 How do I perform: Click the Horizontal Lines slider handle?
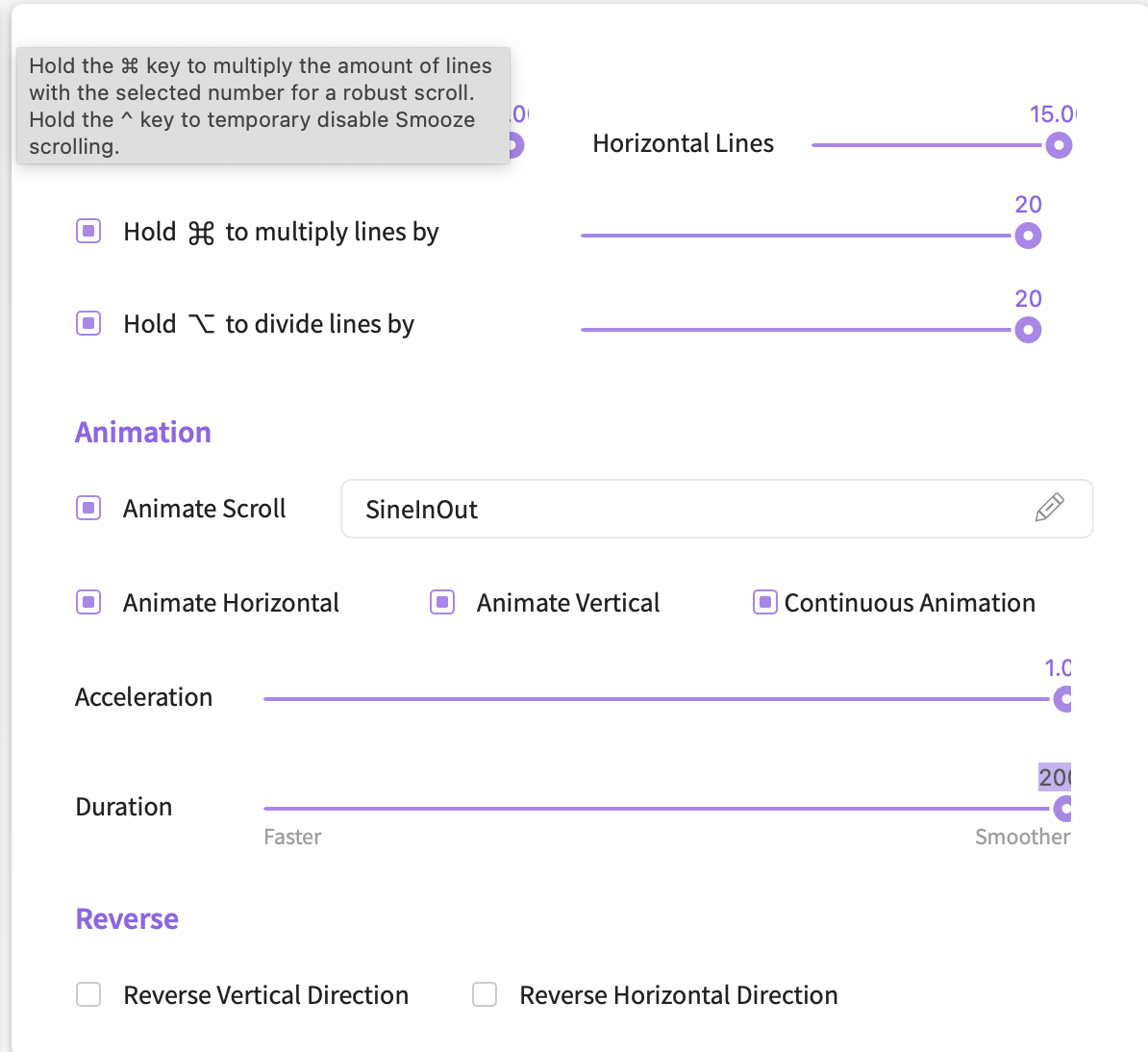[x=1059, y=145]
